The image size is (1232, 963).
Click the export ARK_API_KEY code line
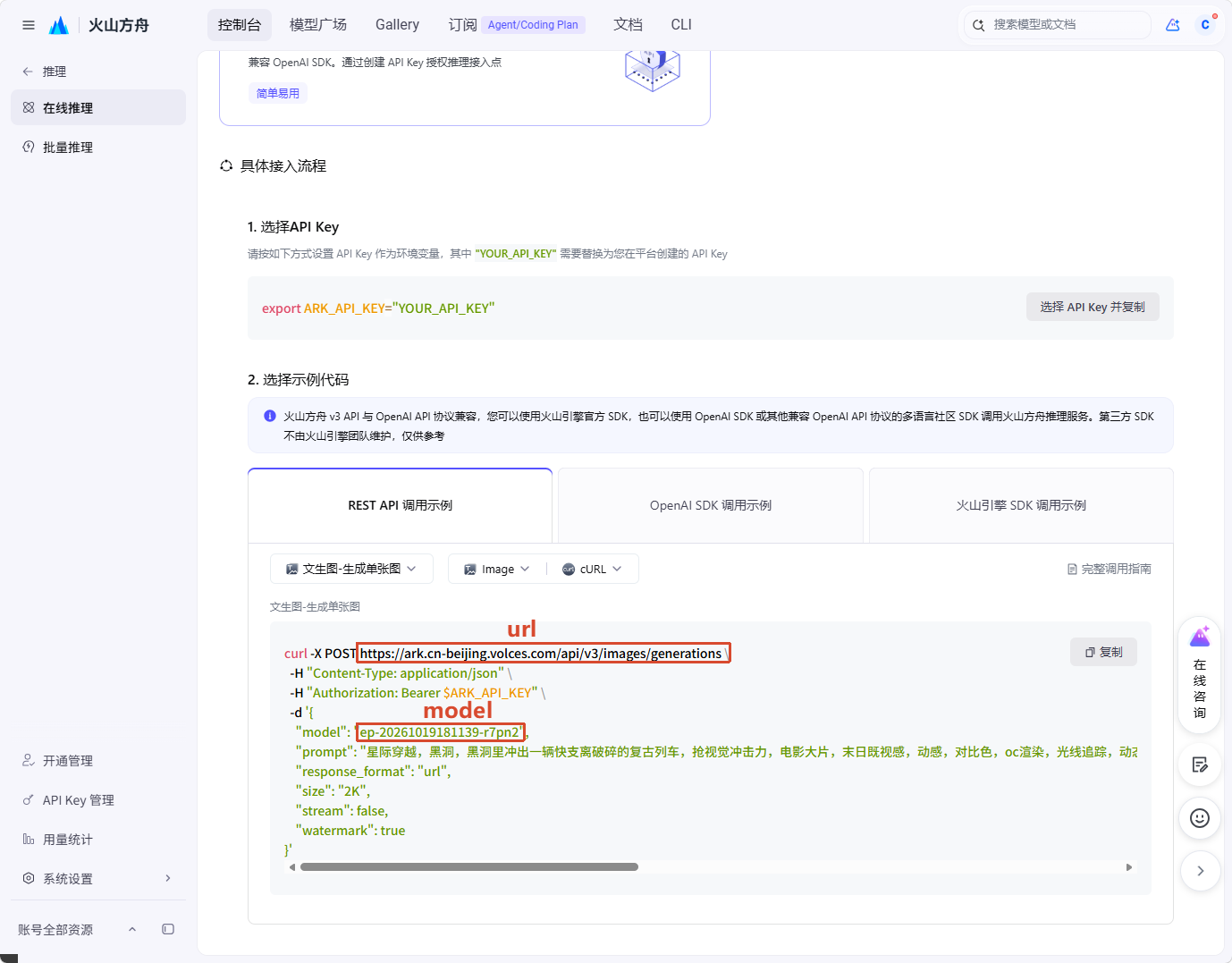378,308
